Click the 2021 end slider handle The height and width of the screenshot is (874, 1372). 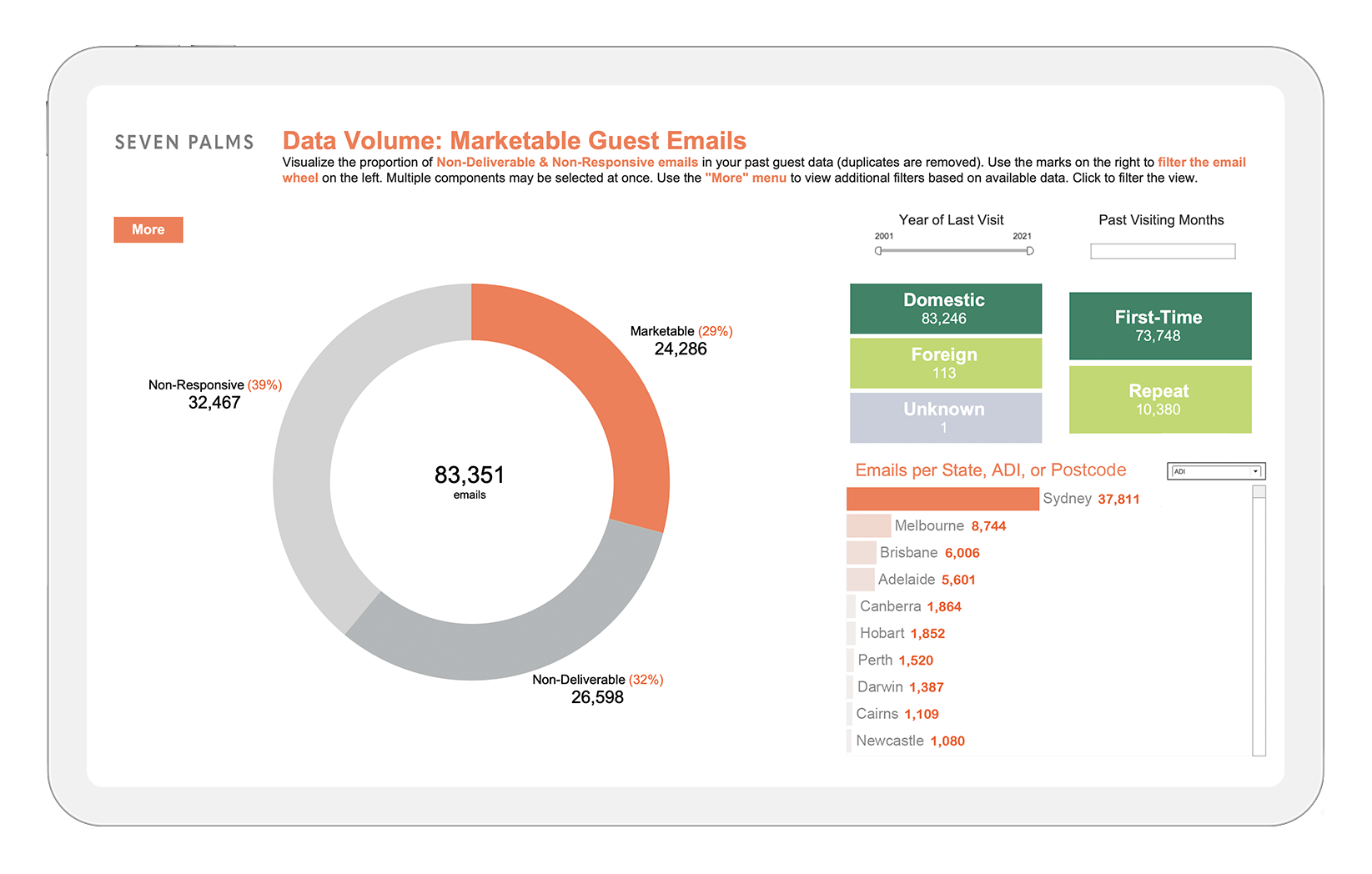pos(1030,250)
